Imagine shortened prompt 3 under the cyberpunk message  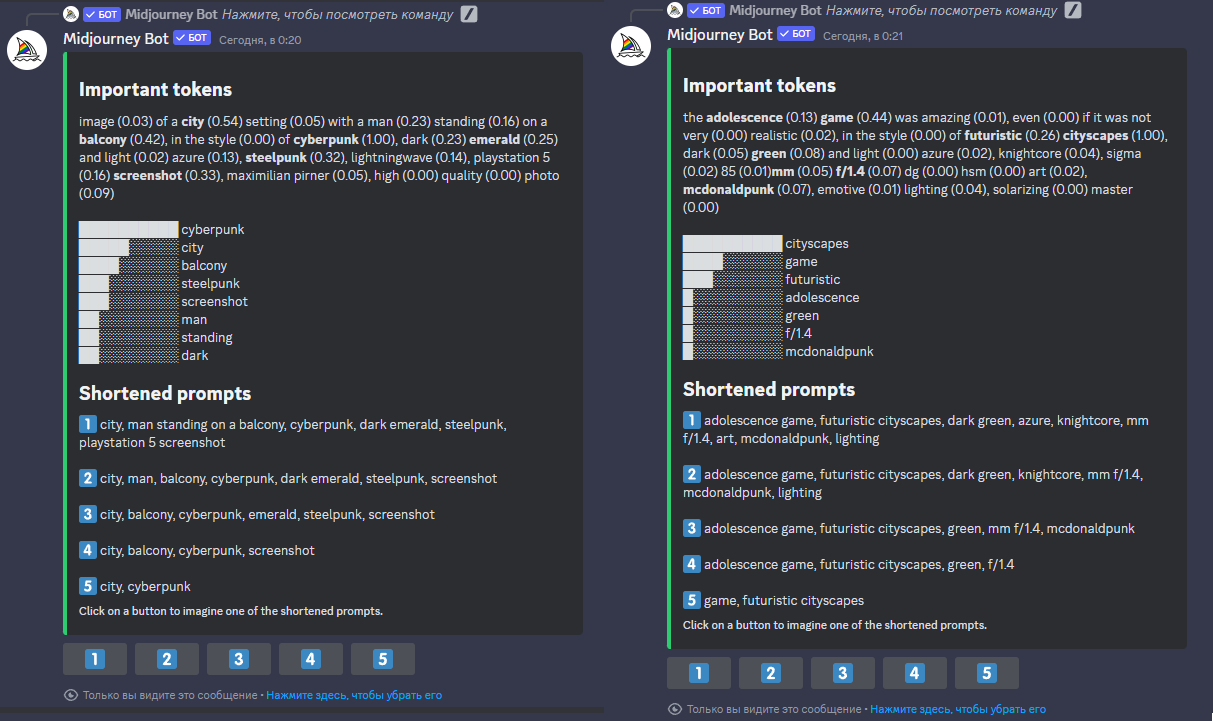pos(239,659)
